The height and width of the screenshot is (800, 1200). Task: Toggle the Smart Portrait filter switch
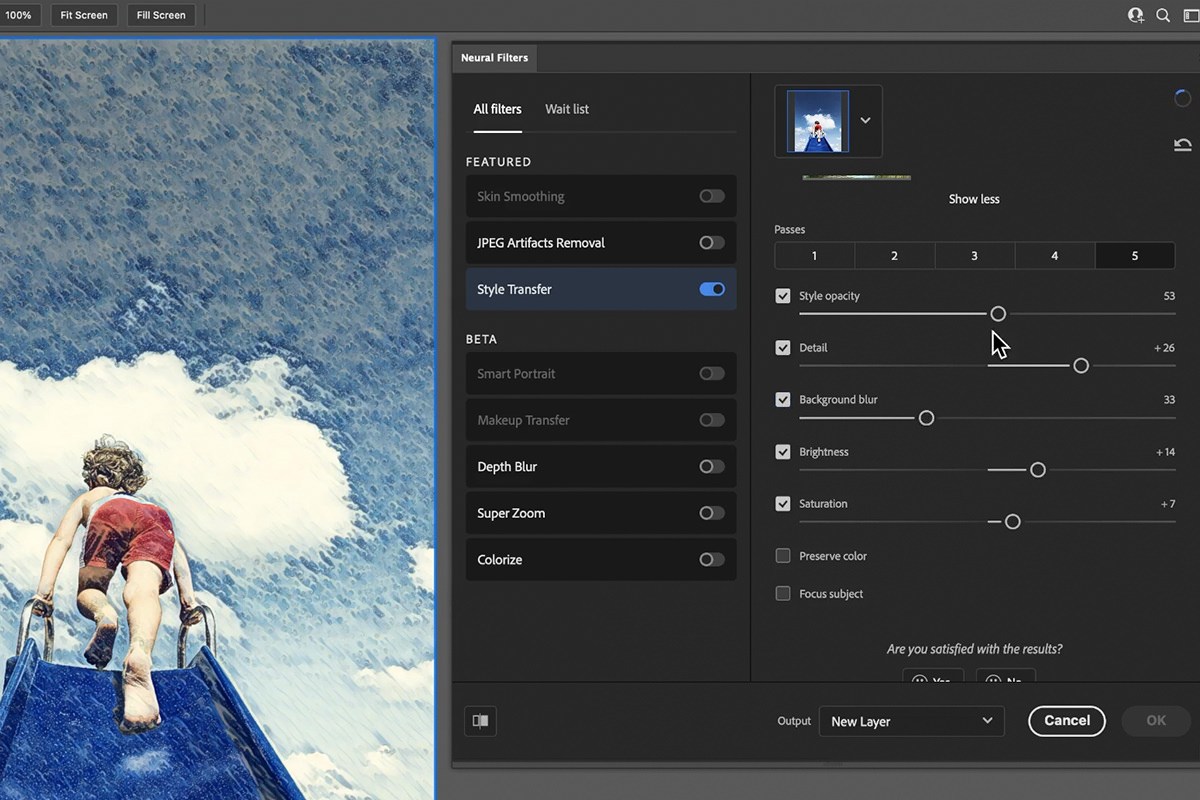click(712, 373)
